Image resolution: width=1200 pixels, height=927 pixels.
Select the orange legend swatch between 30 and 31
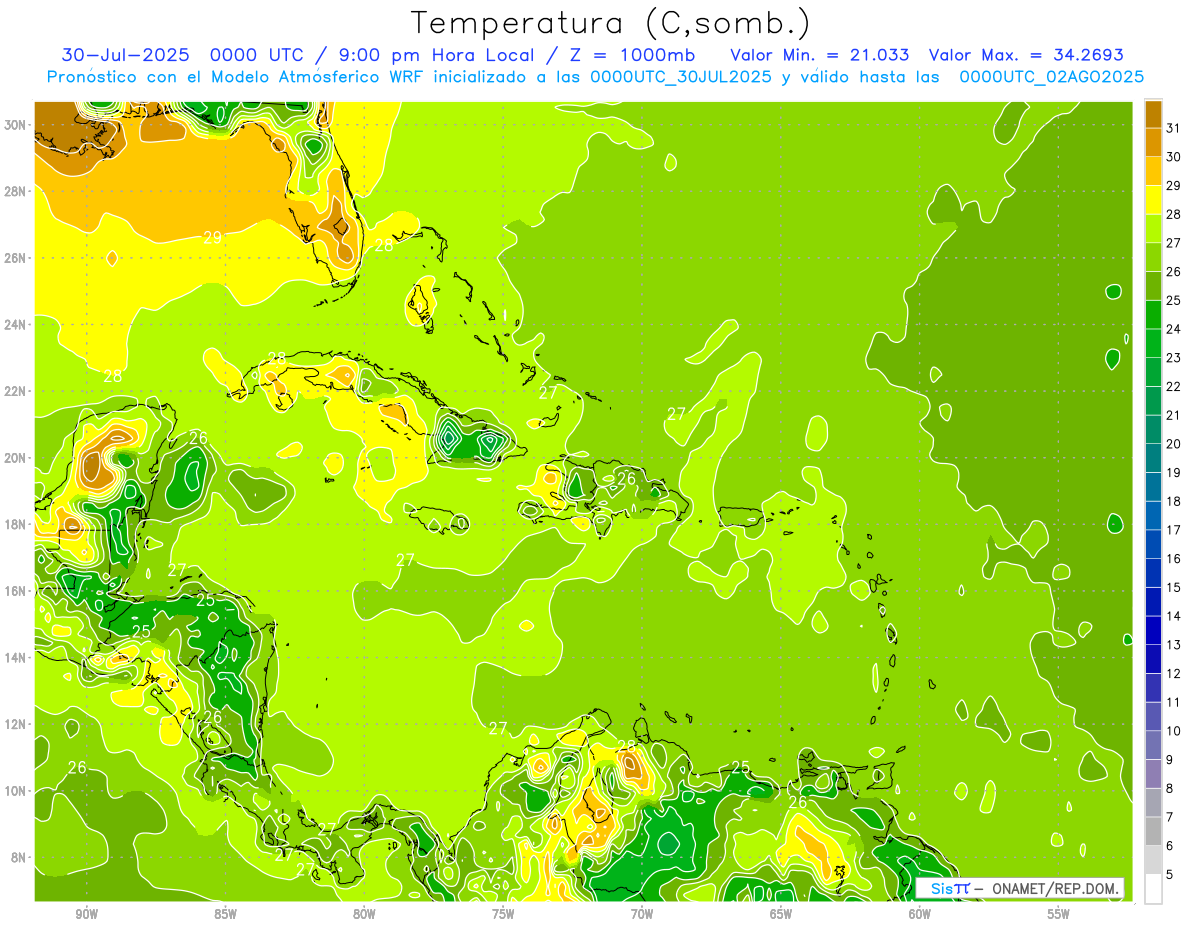1153,143
